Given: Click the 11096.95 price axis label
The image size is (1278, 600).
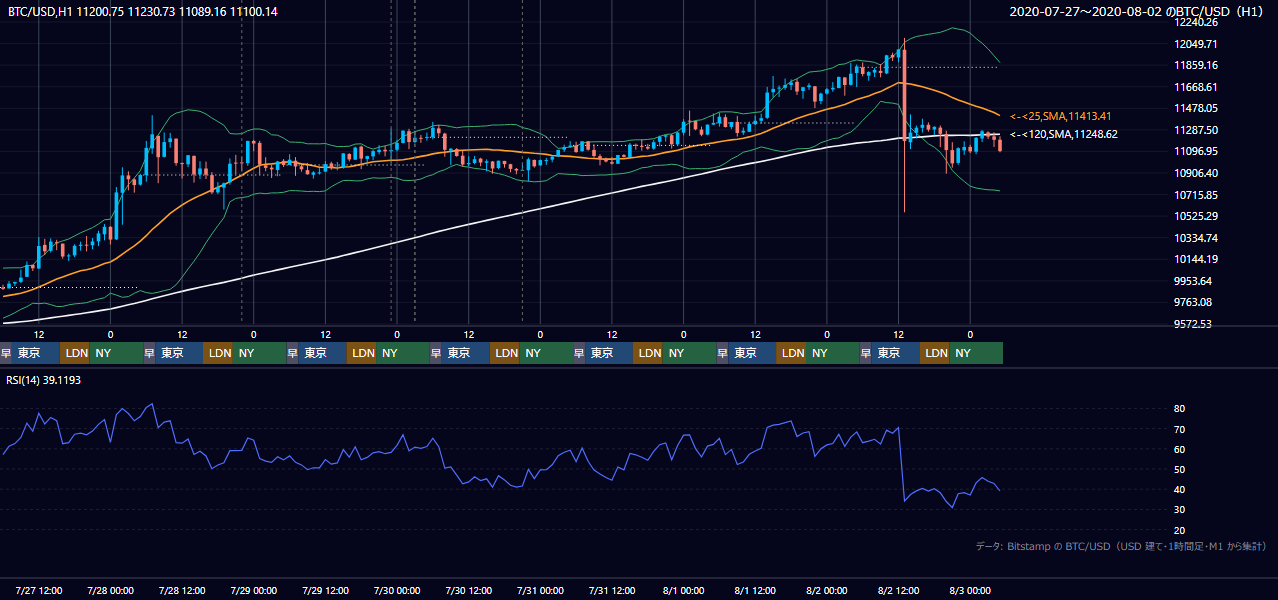Looking at the screenshot, I should [x=1197, y=152].
